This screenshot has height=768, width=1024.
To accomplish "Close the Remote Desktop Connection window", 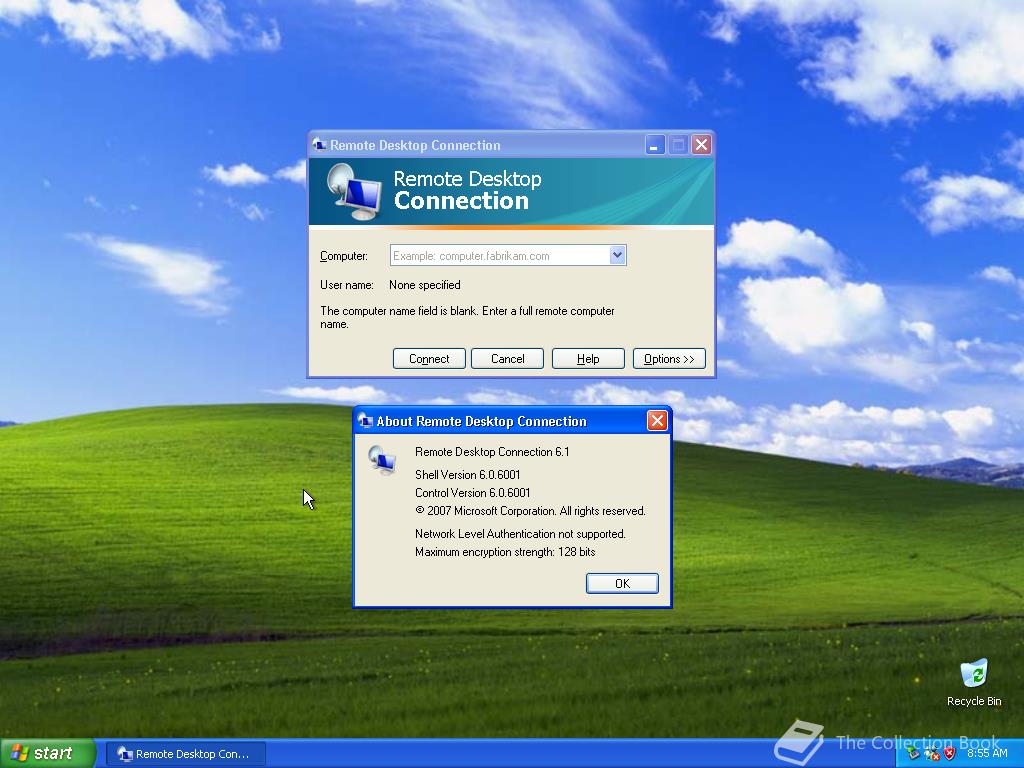I will tap(701, 145).
